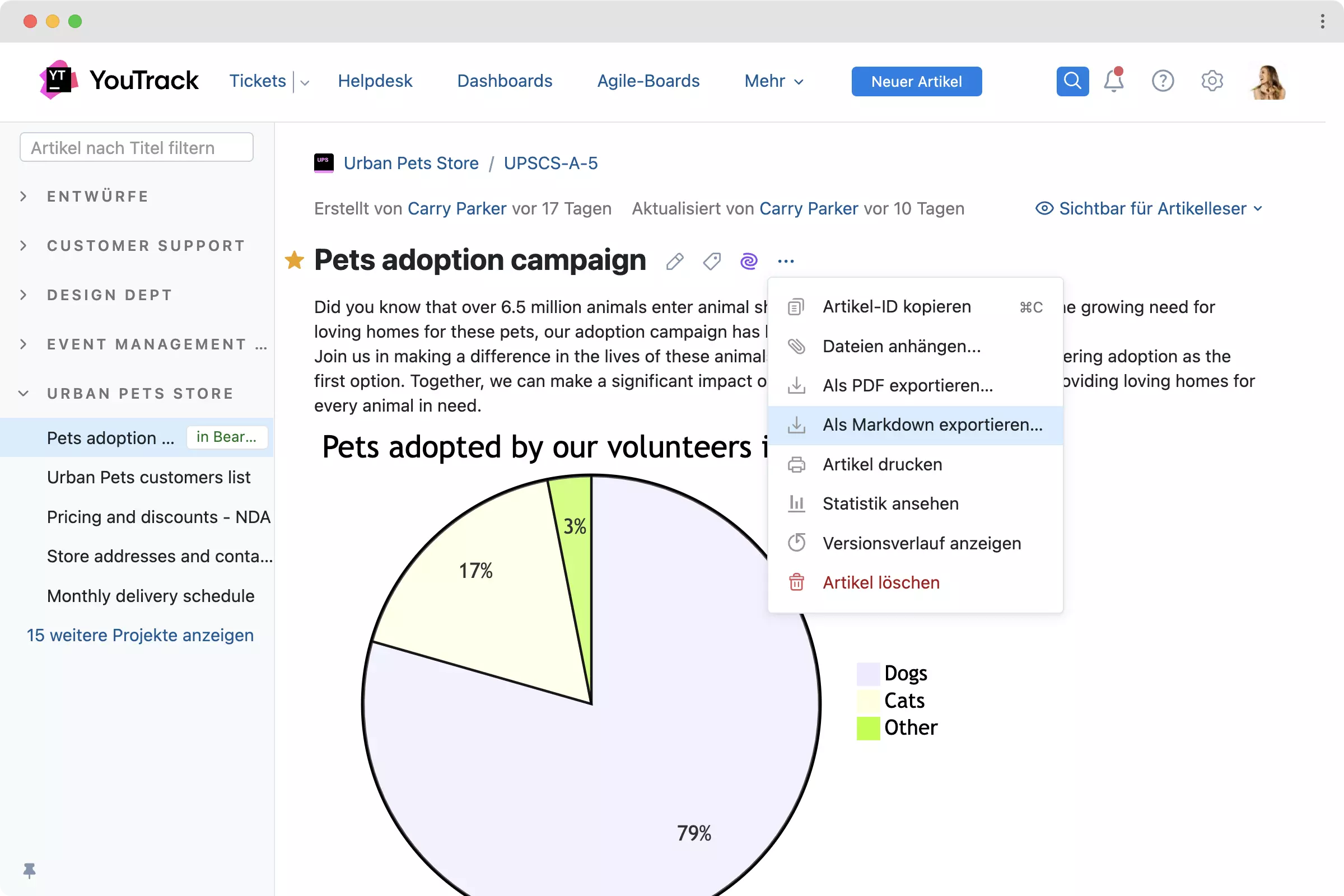Viewport: 1344px width, 896px height.
Task: Collapse the Urban Pets Store section
Action: (24, 393)
